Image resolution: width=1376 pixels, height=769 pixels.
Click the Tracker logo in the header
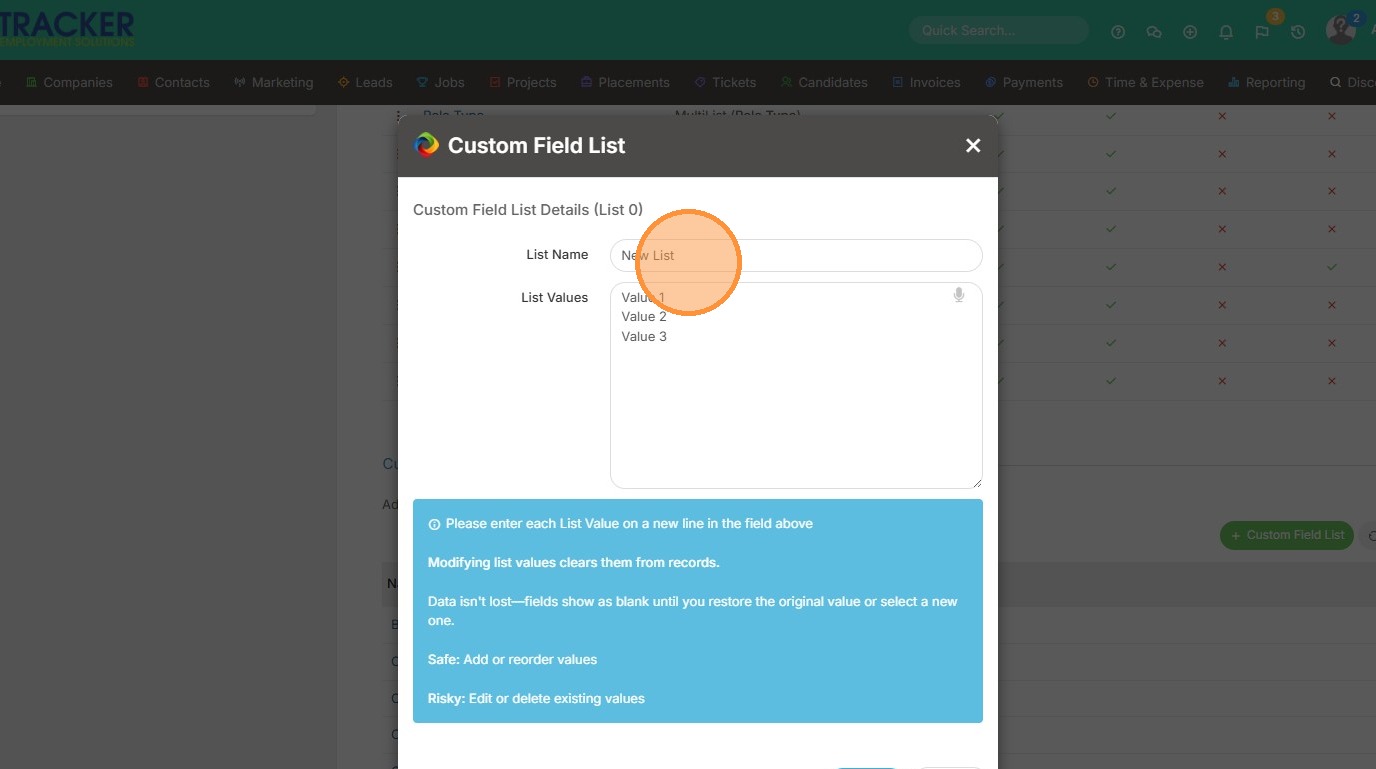(x=67, y=28)
